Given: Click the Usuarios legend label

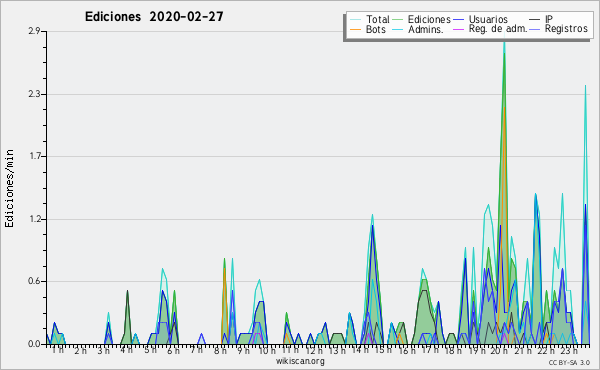Looking at the screenshot, I should (488, 19).
